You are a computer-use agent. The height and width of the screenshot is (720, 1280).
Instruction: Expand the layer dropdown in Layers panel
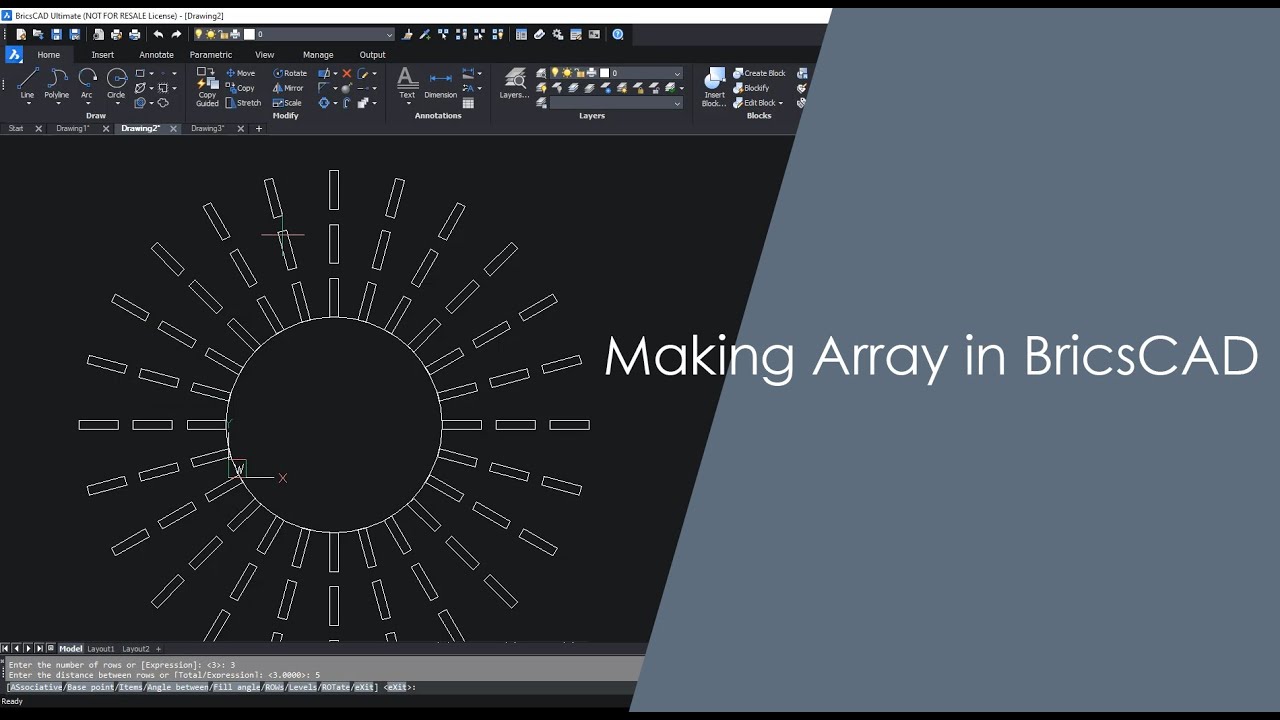click(677, 73)
